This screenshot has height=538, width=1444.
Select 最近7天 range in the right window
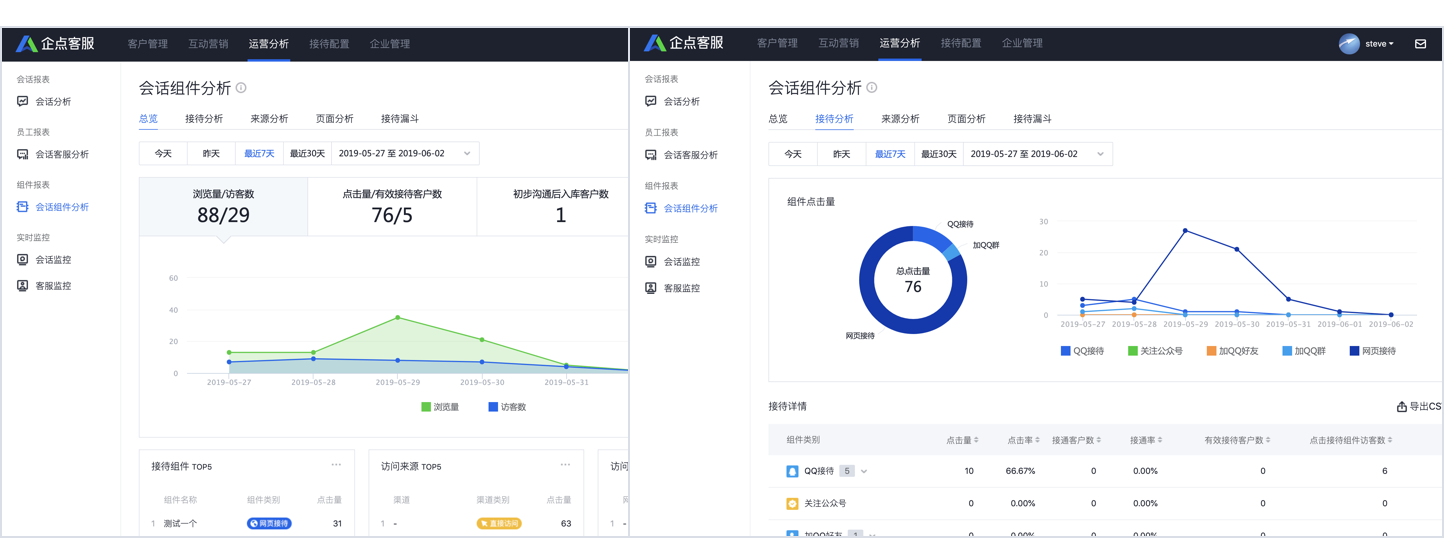(890, 154)
